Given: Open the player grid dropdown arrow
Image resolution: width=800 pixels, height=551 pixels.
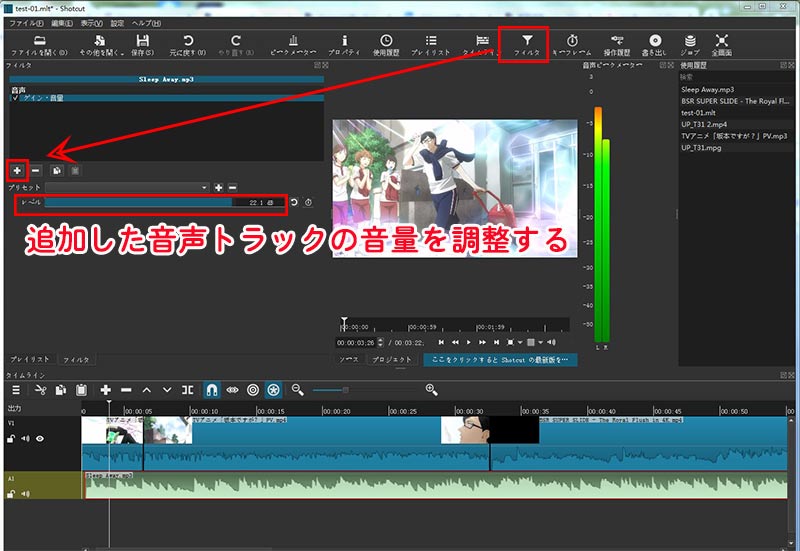Looking at the screenshot, I should 540,342.
